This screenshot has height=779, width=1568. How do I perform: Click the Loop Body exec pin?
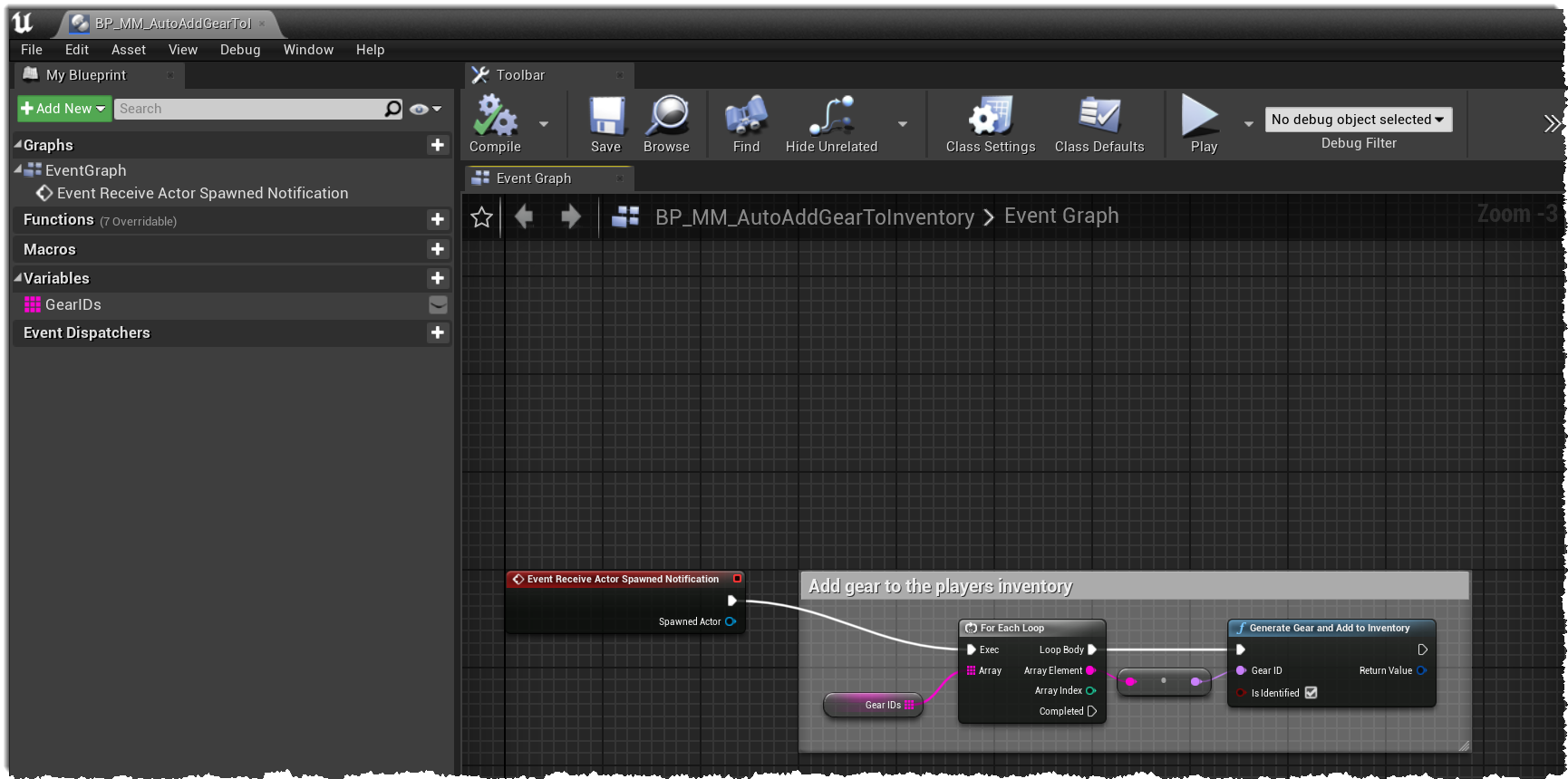click(x=1092, y=649)
